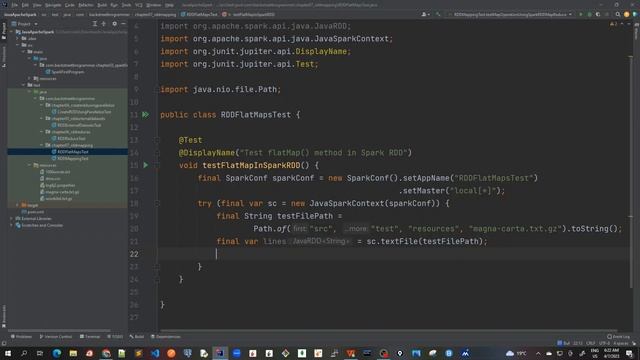Open the Build menu
Image resolution: width=640 pixels, height=360 pixels.
click(102, 5)
